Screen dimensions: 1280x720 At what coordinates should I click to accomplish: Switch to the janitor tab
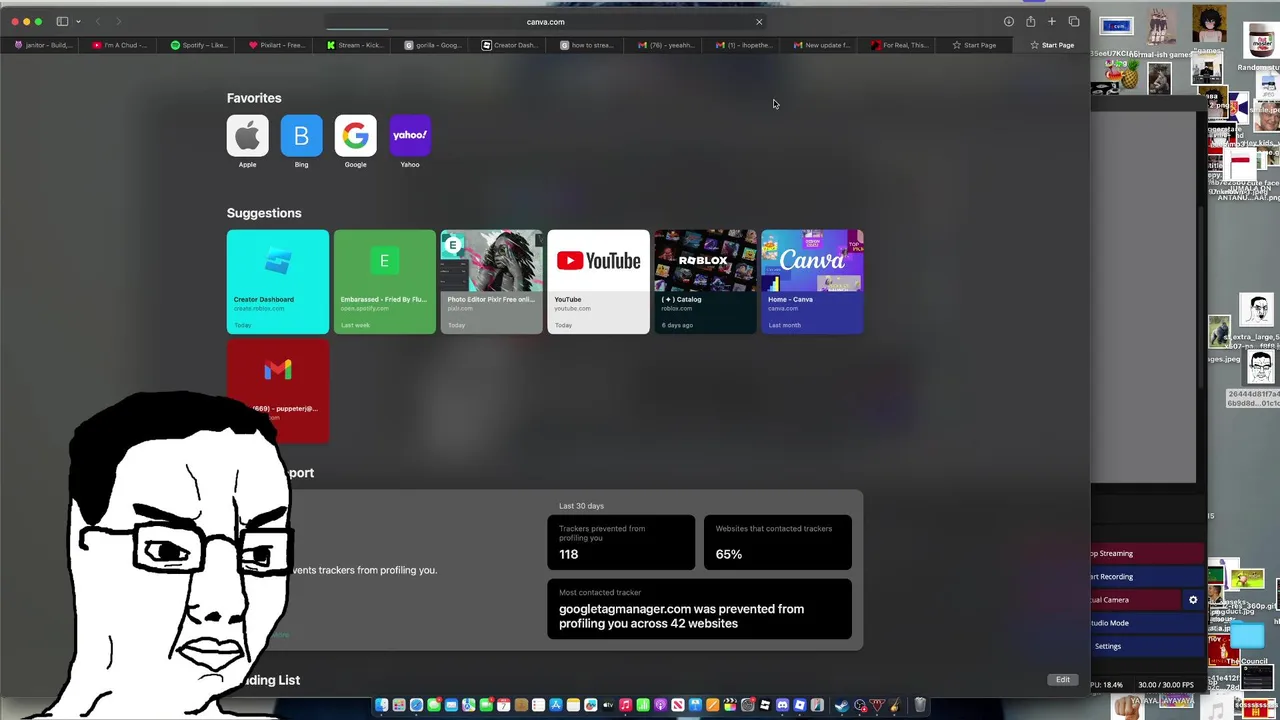click(42, 45)
